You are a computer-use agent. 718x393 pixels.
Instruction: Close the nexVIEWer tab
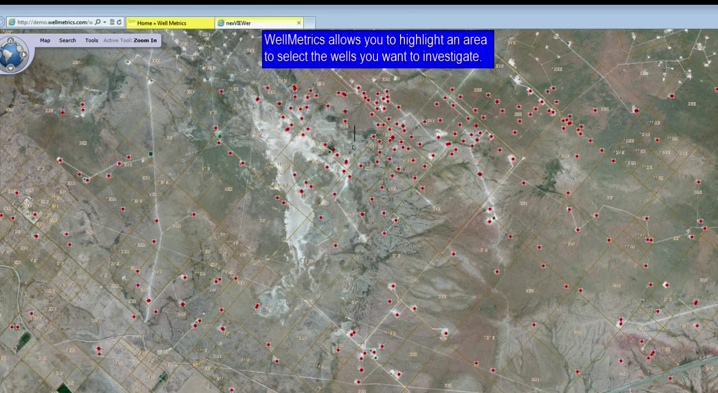point(299,22)
